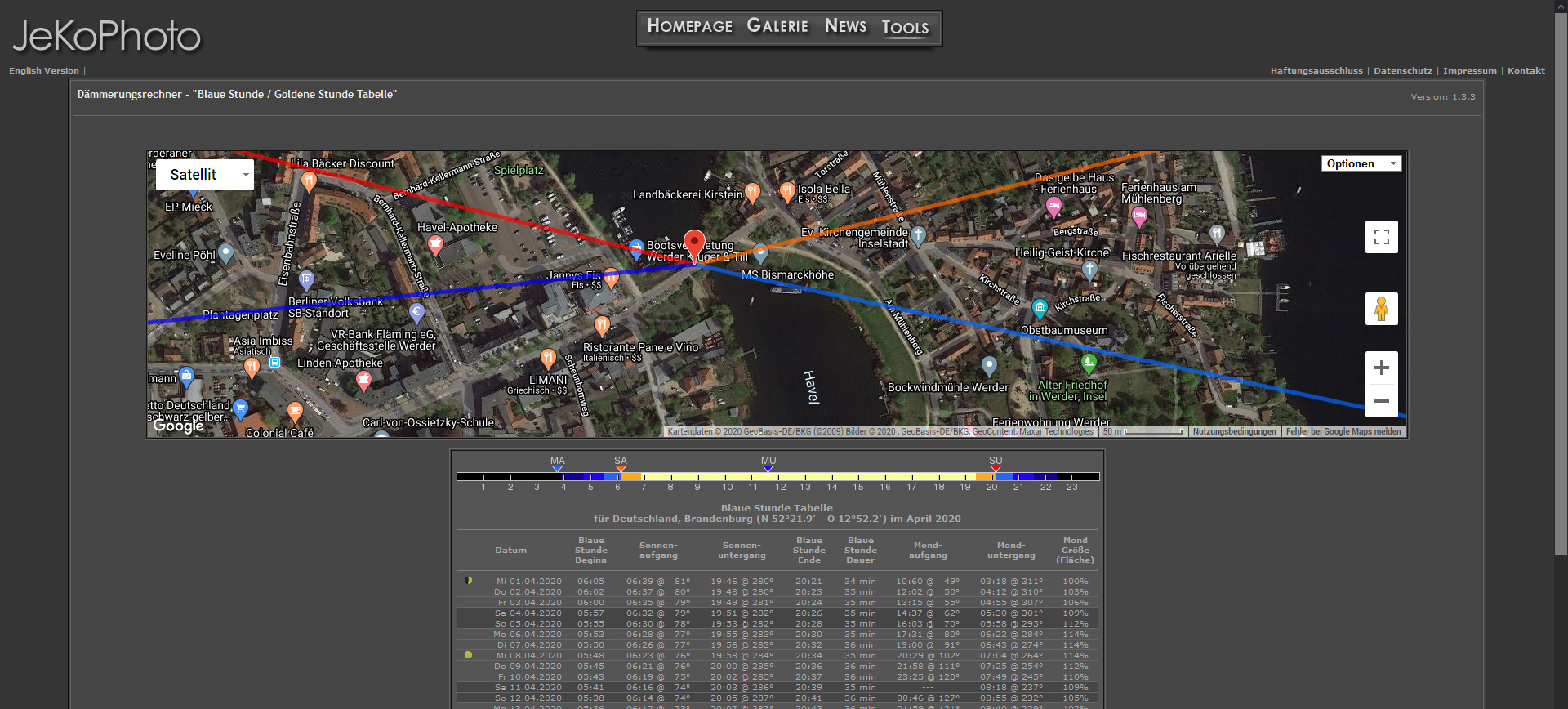Click the Google logo on the map

click(179, 426)
